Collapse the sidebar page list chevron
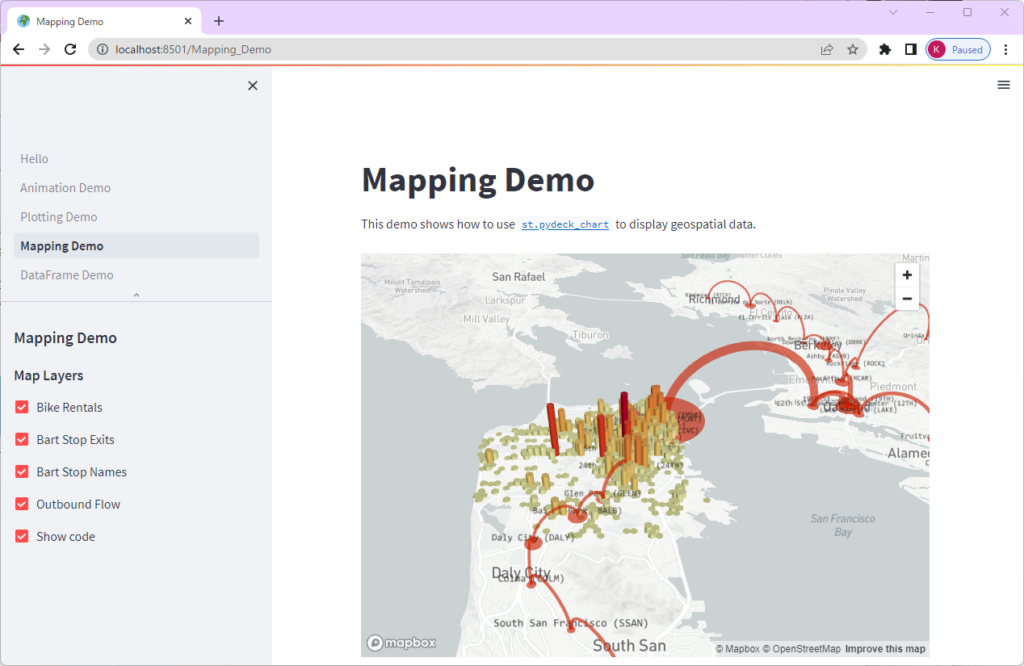 click(136, 295)
